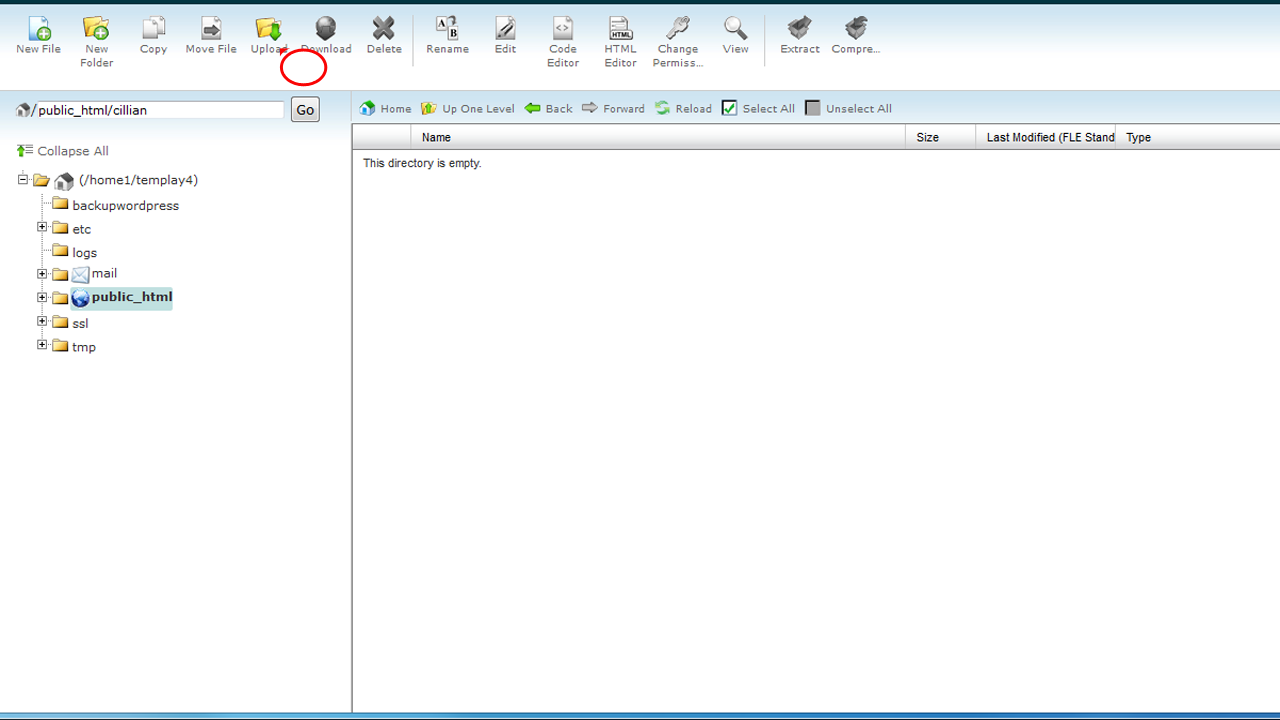Viewport: 1280px width, 720px height.
Task: Launch the HTML Editor
Action: point(620,28)
